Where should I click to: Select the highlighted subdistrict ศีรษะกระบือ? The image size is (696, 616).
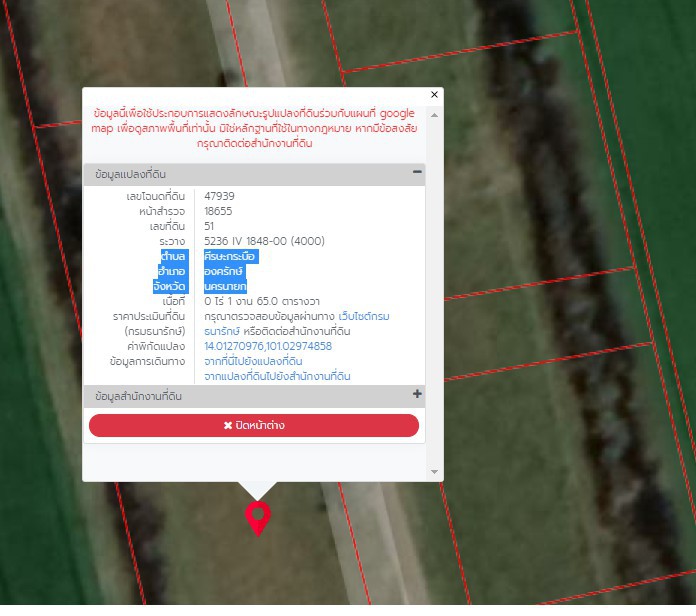(x=230, y=256)
